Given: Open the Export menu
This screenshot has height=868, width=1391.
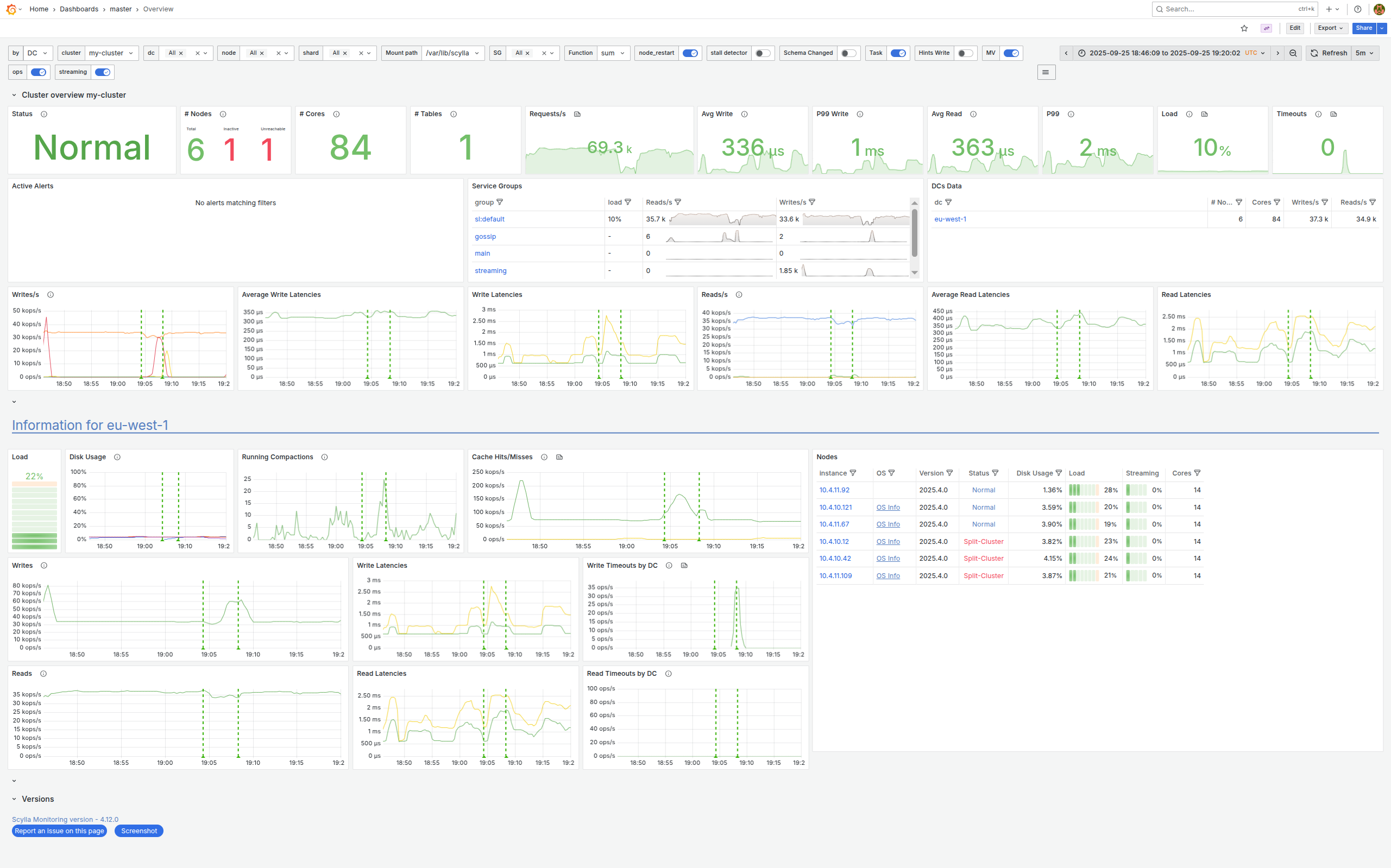Looking at the screenshot, I should coord(1330,28).
